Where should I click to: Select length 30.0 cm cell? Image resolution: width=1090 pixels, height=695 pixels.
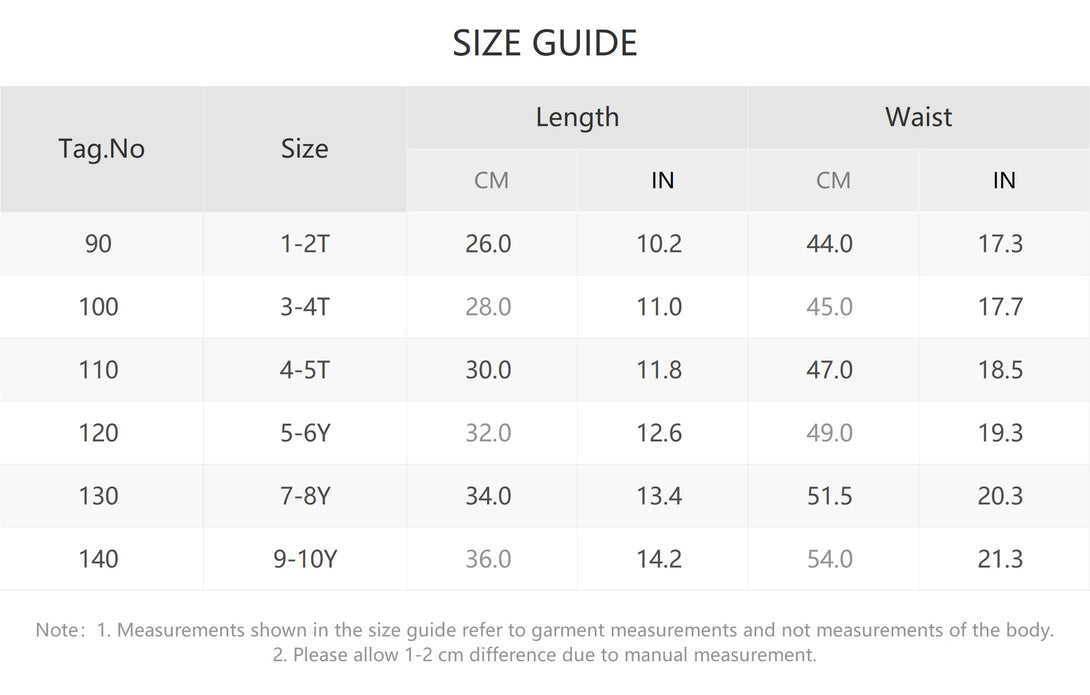tap(491, 370)
